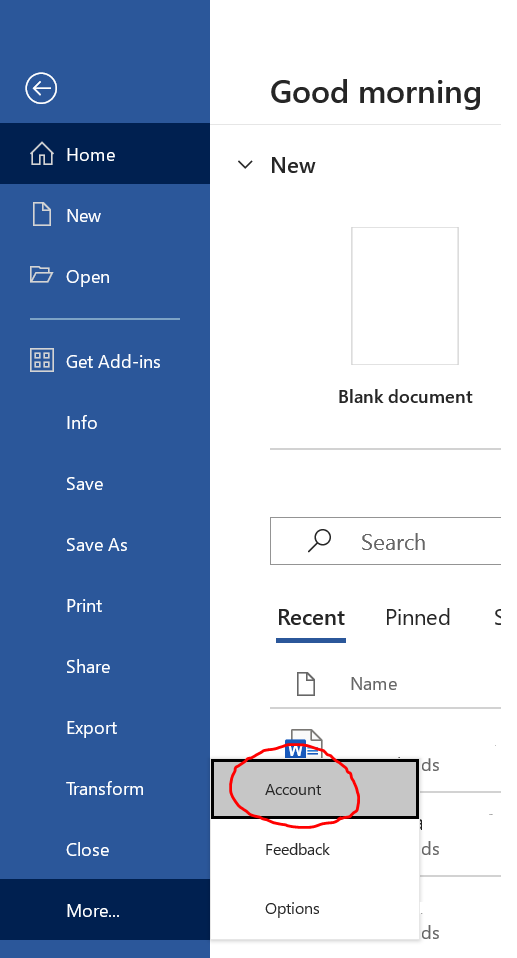Viewport: 517px width, 958px height.
Task: Open the Get Add-ins grid icon
Action: pyautogui.click(x=42, y=360)
